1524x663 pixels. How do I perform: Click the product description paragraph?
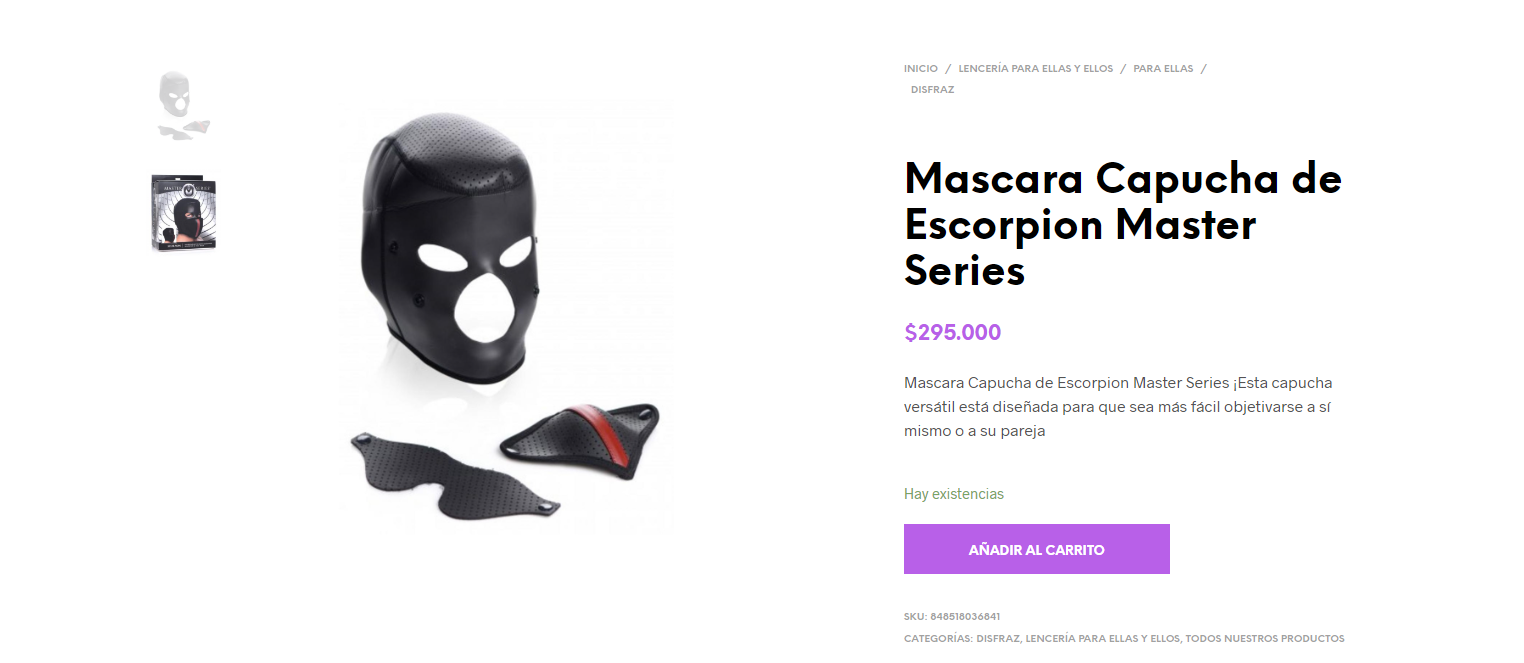(1118, 407)
